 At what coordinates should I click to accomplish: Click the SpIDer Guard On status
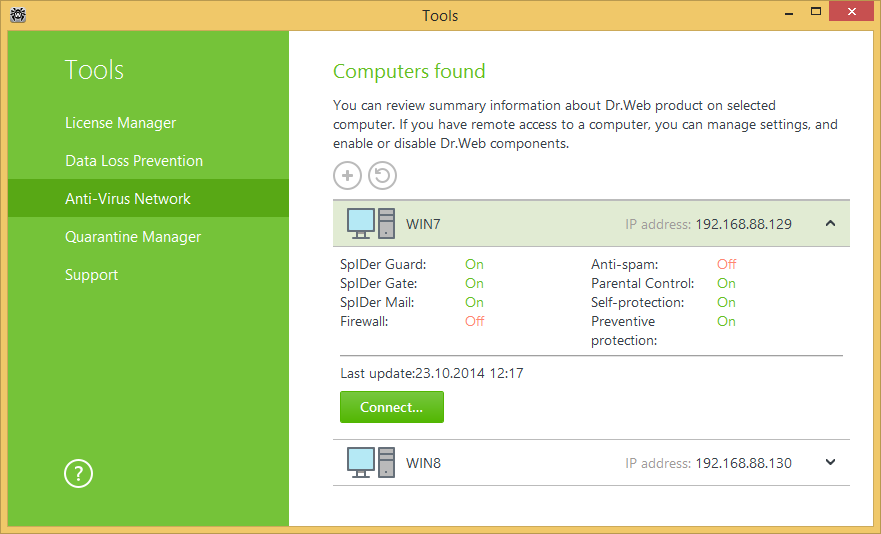coord(474,264)
